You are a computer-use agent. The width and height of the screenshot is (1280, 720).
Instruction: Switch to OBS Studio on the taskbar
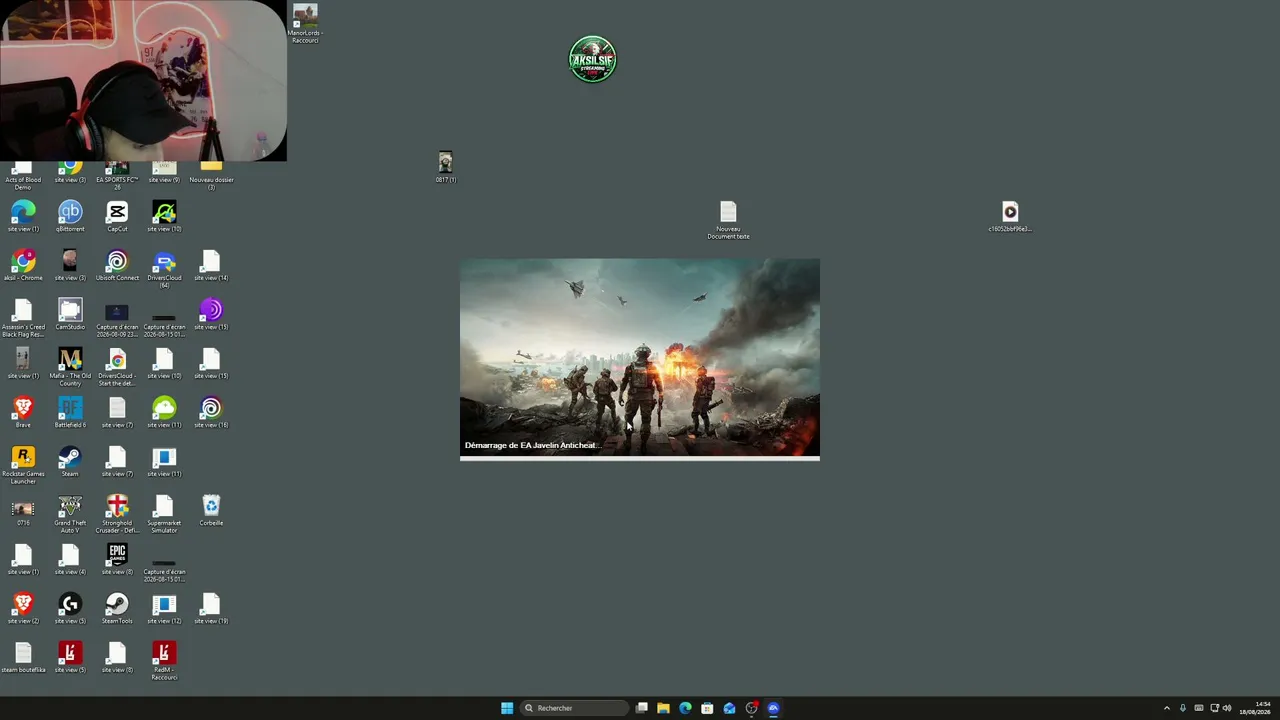coord(751,708)
